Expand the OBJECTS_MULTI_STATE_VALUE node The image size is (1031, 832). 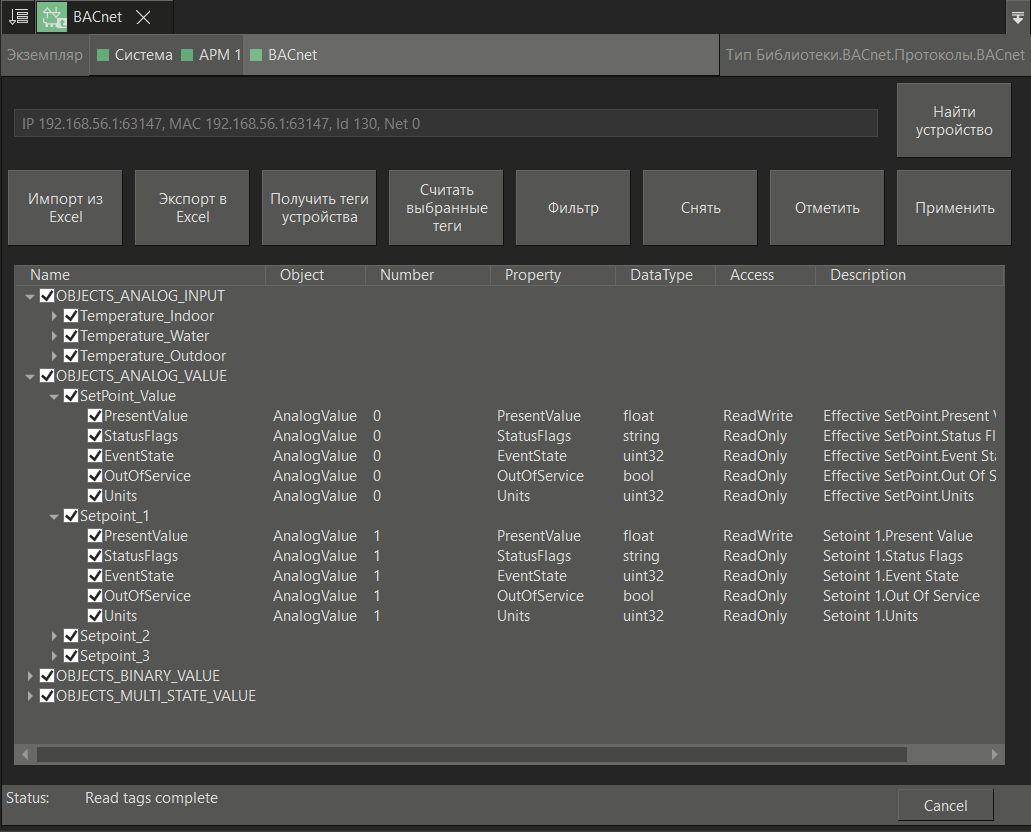[30, 695]
